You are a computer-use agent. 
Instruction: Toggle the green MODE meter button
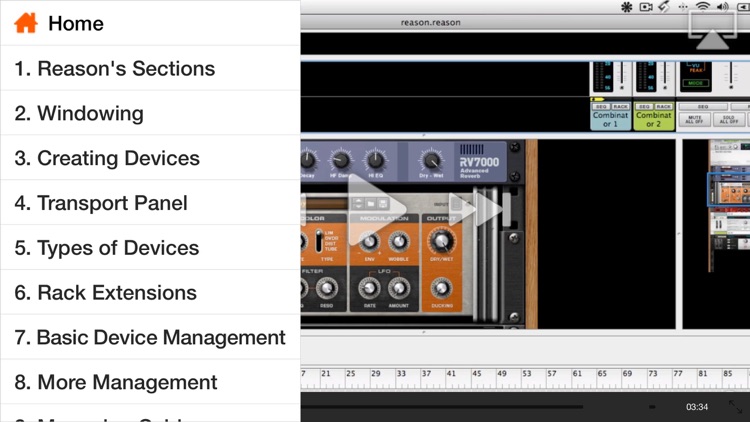point(695,83)
